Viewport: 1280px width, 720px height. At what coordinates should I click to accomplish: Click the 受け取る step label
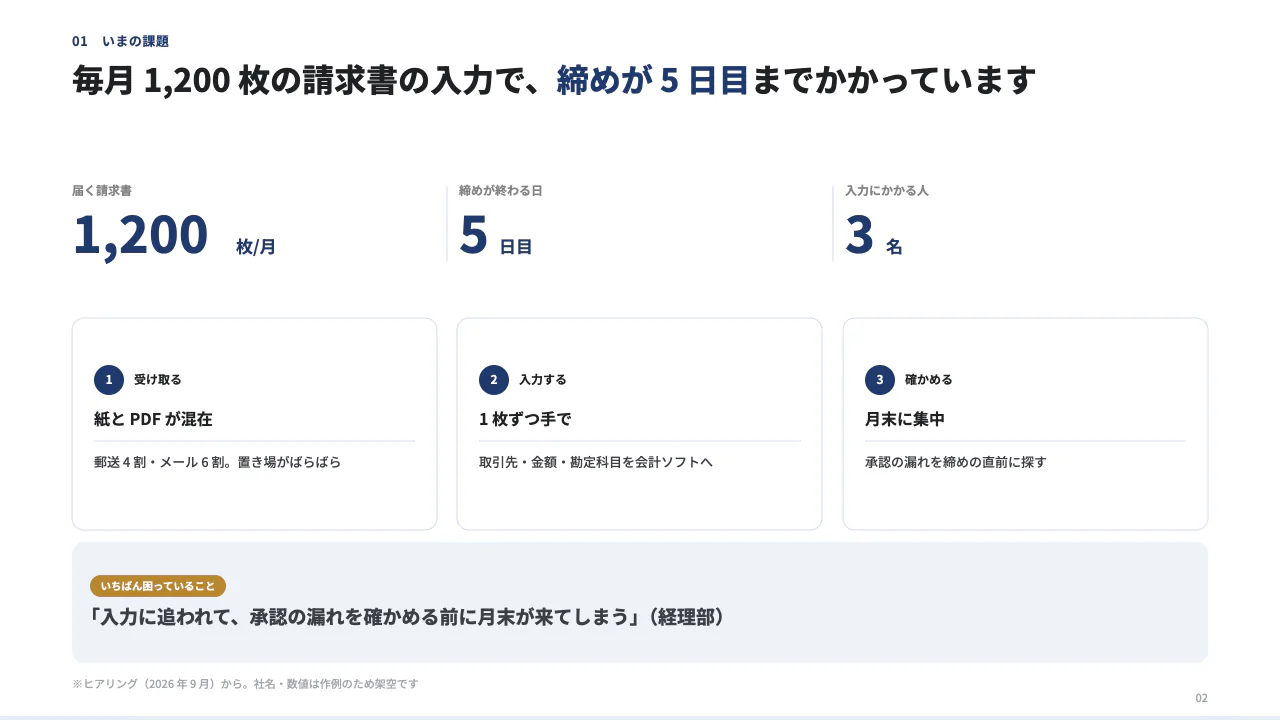[158, 380]
